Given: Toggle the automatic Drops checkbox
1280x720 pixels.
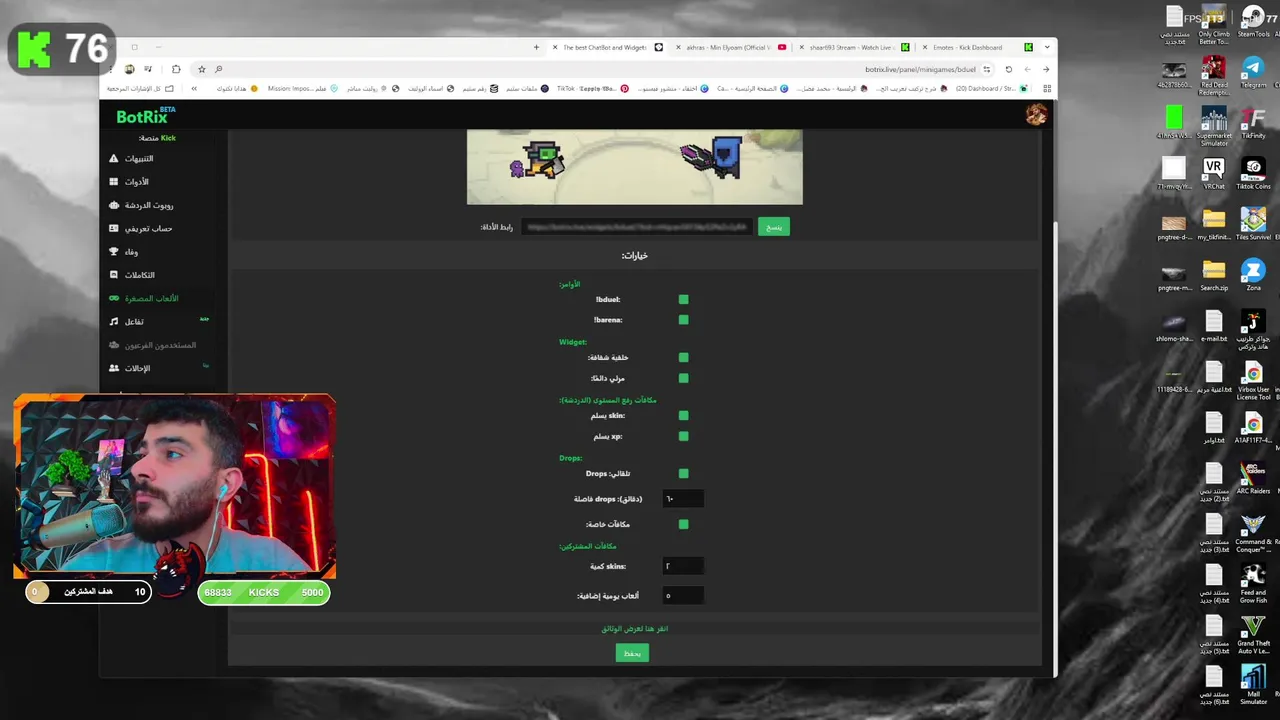Looking at the screenshot, I should (x=684, y=473).
